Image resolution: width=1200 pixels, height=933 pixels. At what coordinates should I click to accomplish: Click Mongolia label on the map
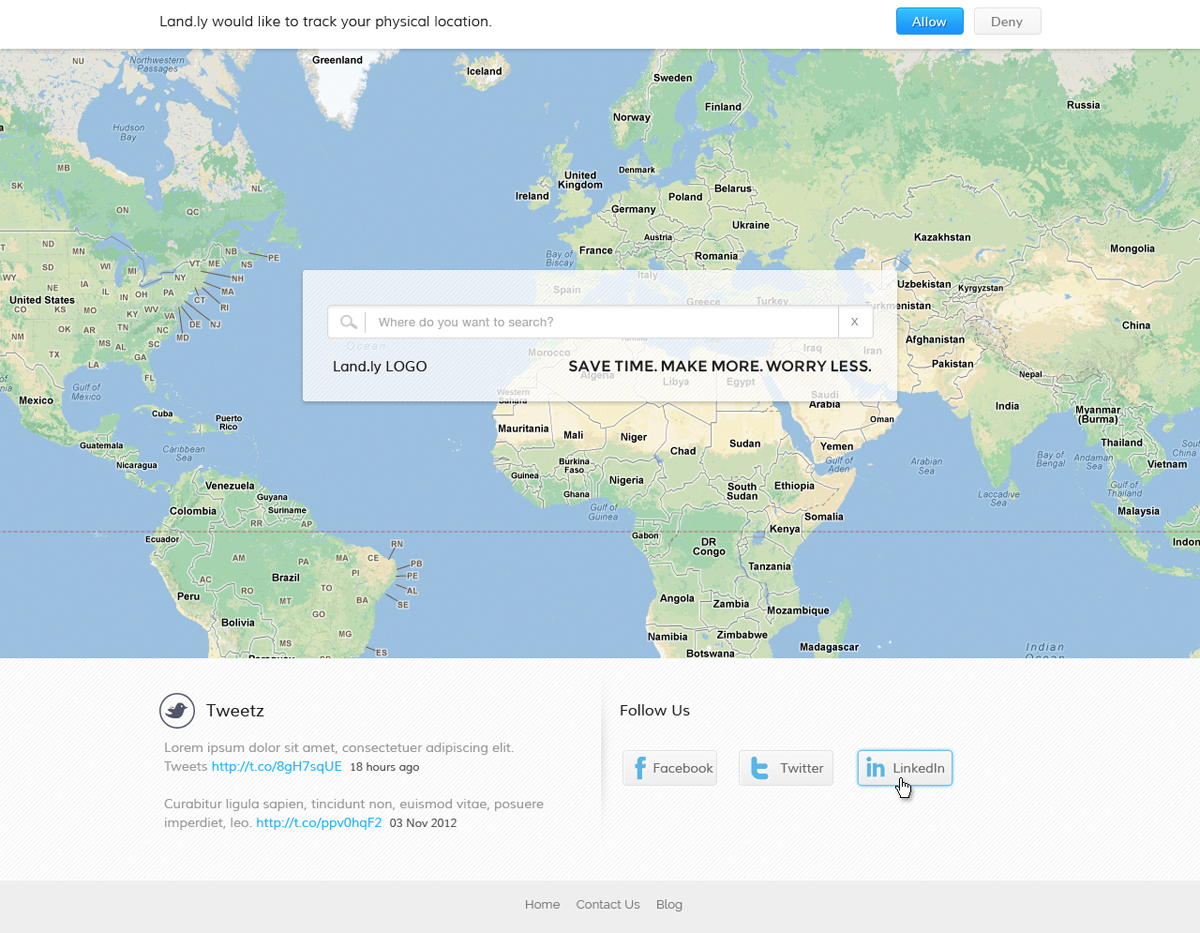coord(1133,249)
